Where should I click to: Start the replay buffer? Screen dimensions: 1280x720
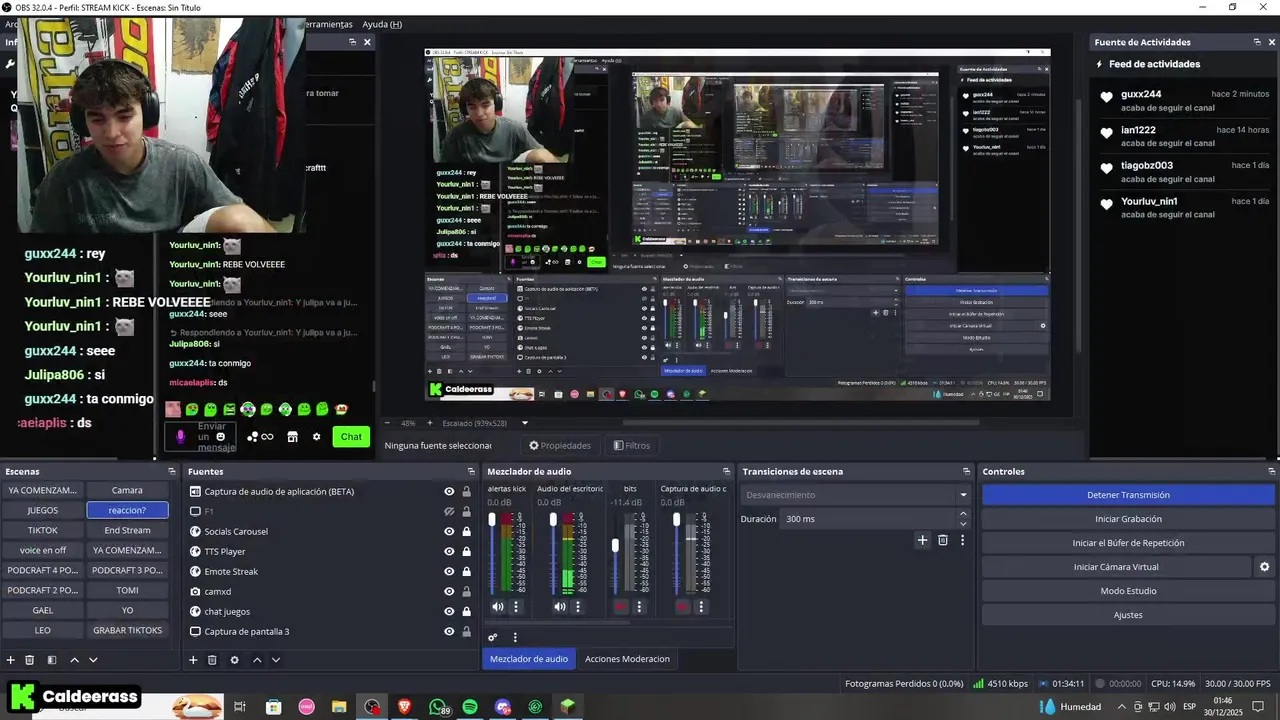pyautogui.click(x=1128, y=543)
